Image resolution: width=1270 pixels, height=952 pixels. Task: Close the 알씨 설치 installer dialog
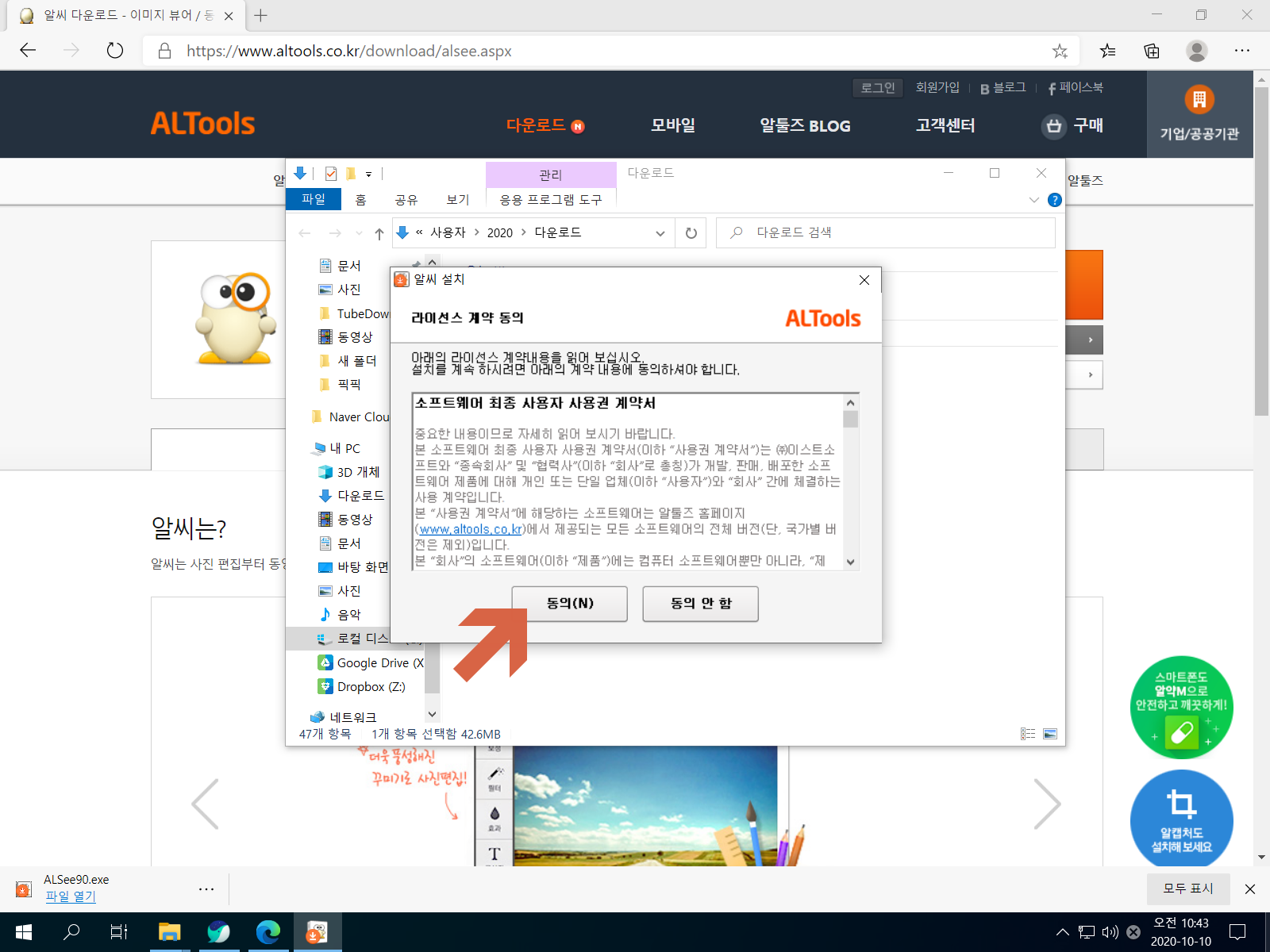click(864, 280)
